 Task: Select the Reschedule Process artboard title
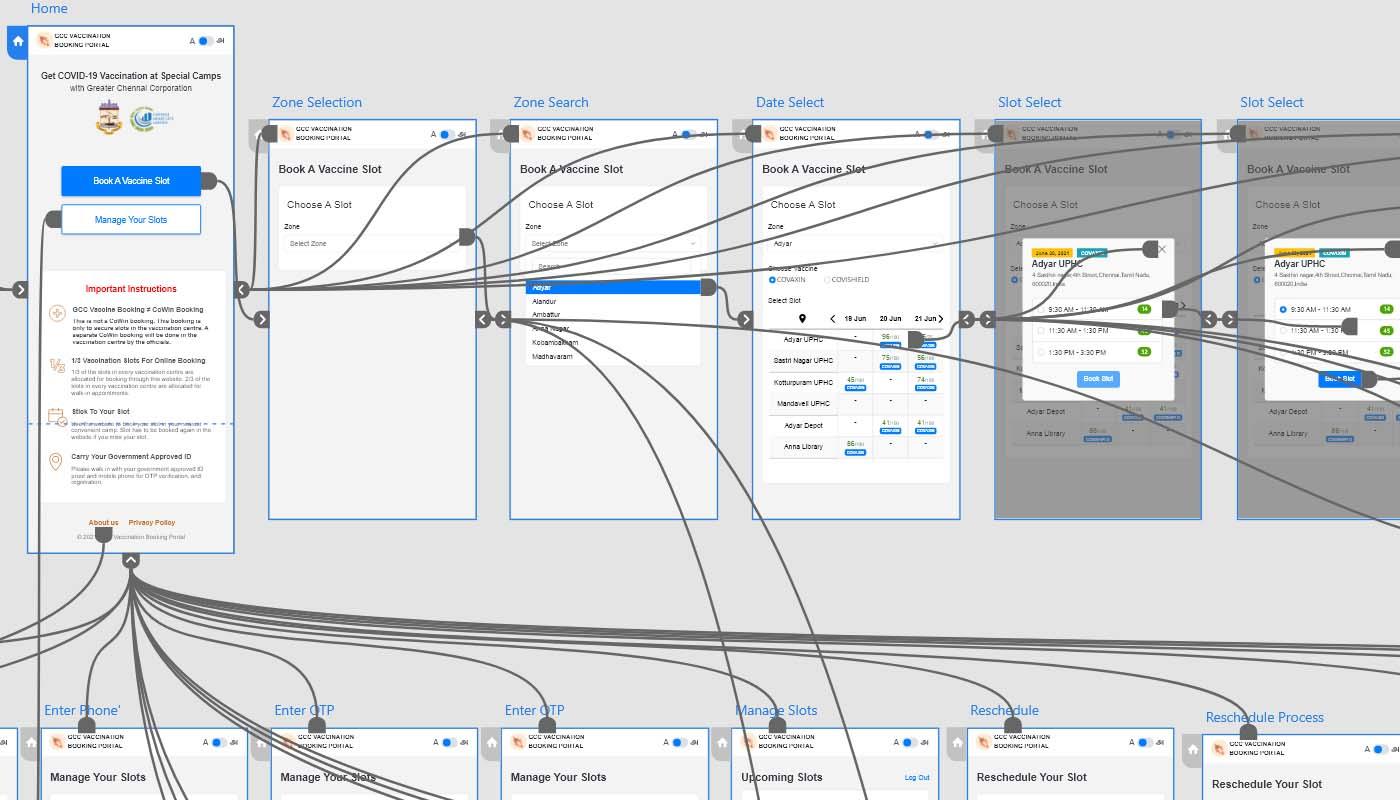(x=1264, y=717)
